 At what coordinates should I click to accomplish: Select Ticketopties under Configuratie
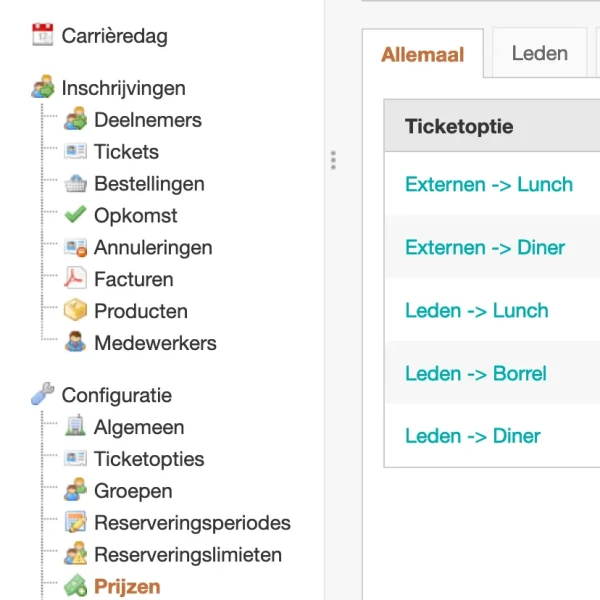point(149,459)
